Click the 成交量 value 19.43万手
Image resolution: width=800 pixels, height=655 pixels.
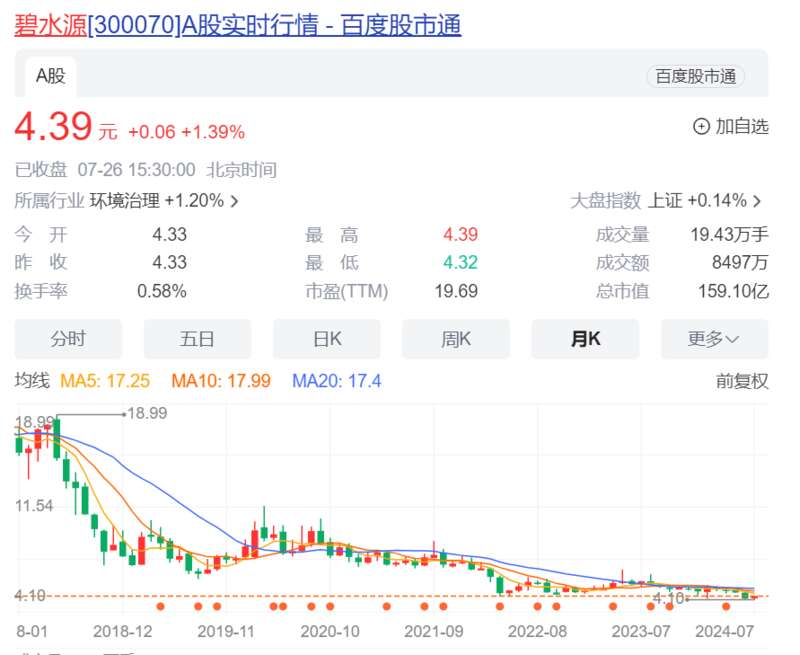(730, 235)
